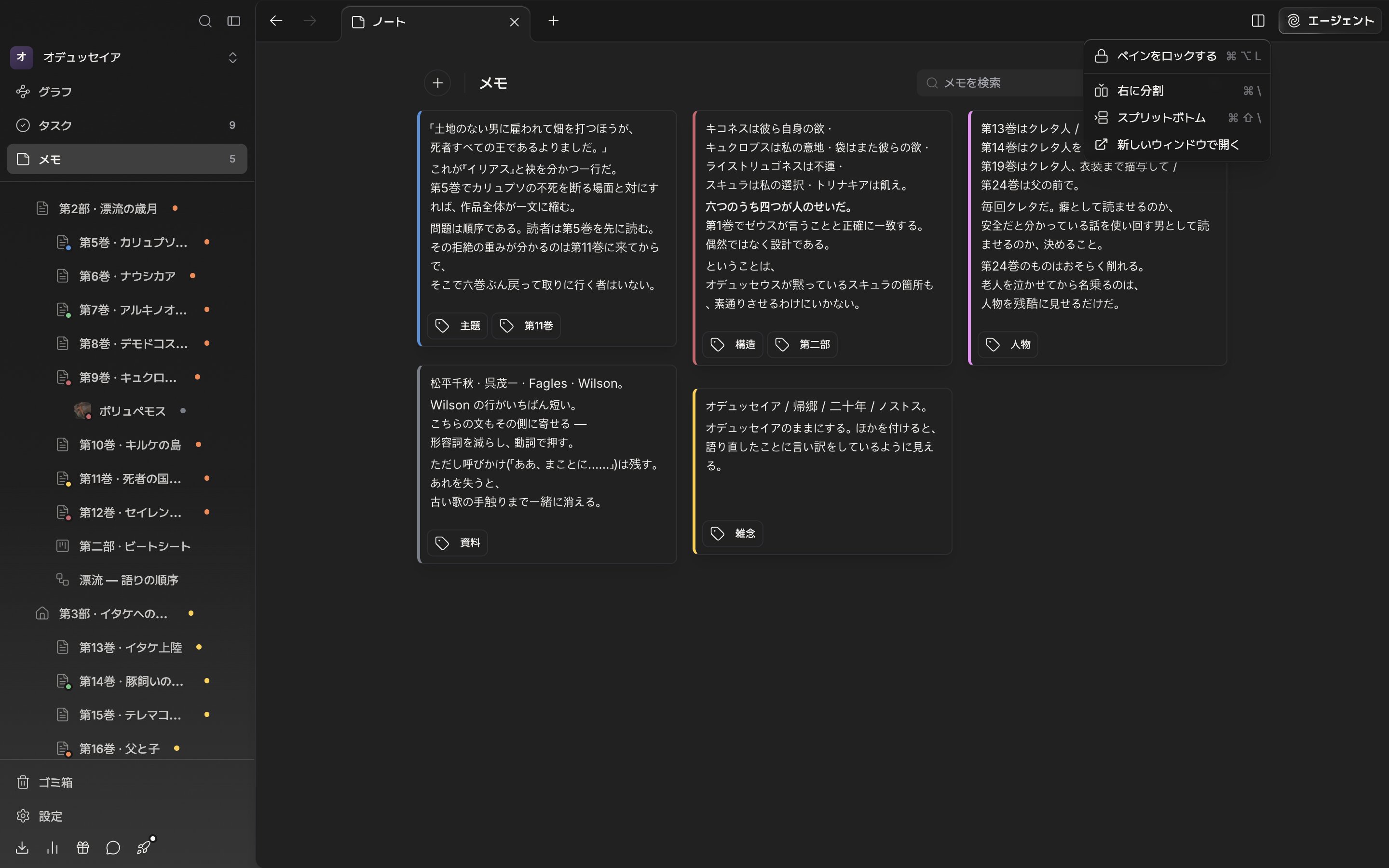Open the memo starting with 松平千秋

click(x=547, y=464)
